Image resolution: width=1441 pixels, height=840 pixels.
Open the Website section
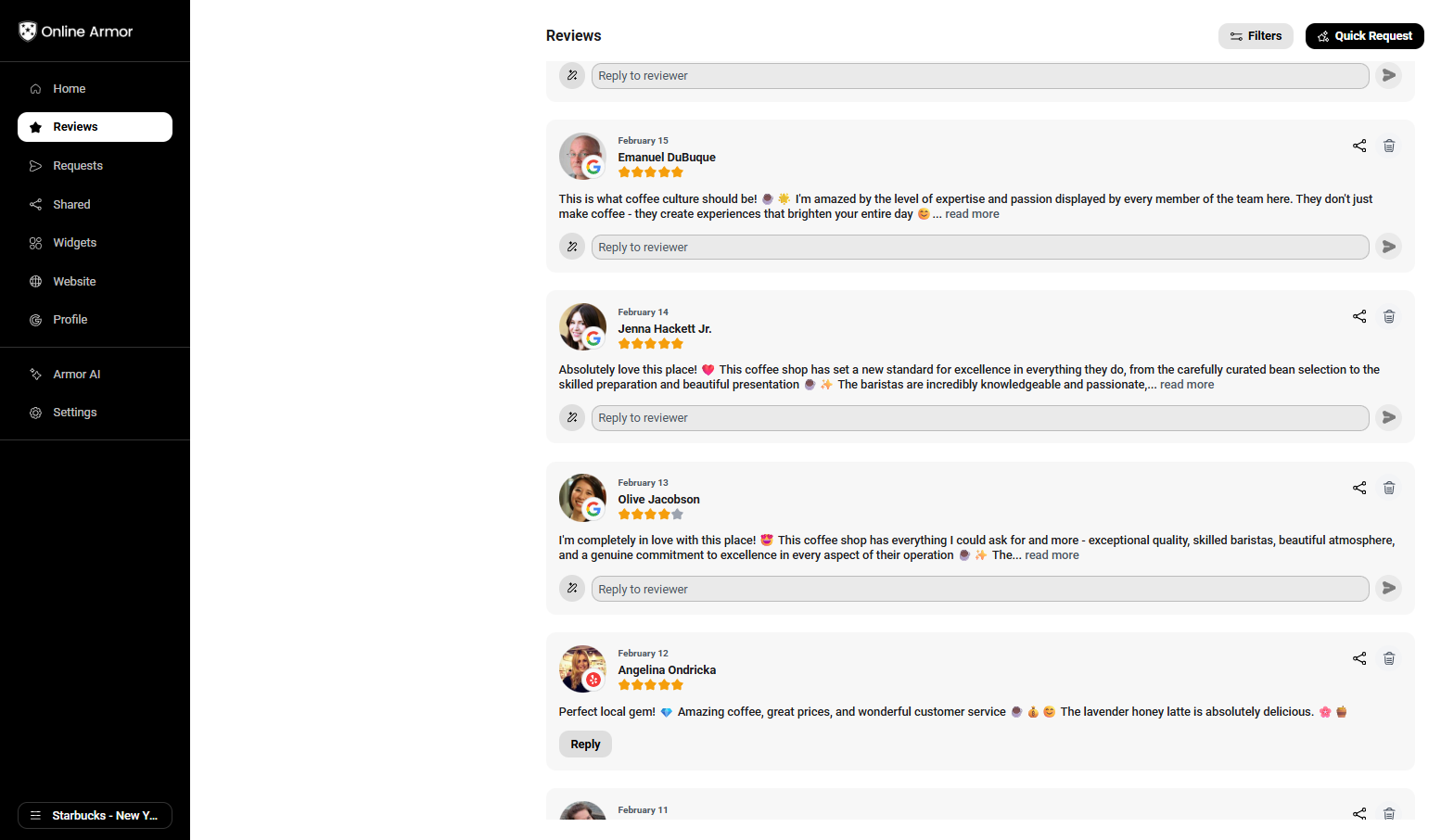[x=73, y=281]
